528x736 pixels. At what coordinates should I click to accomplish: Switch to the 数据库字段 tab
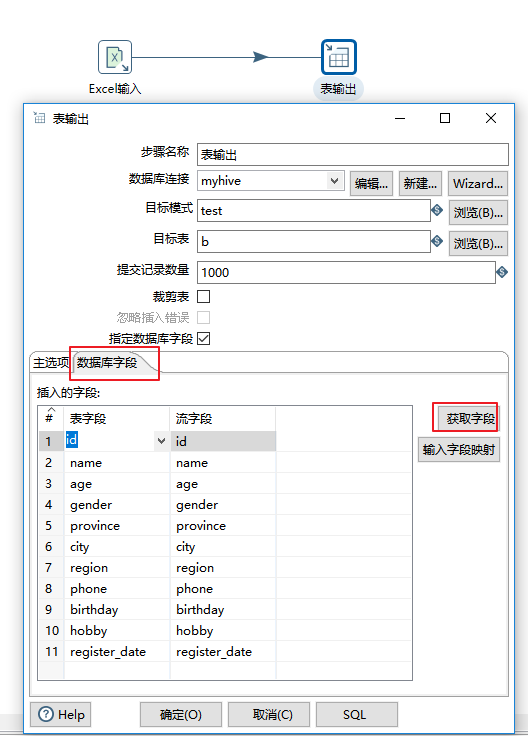107,362
